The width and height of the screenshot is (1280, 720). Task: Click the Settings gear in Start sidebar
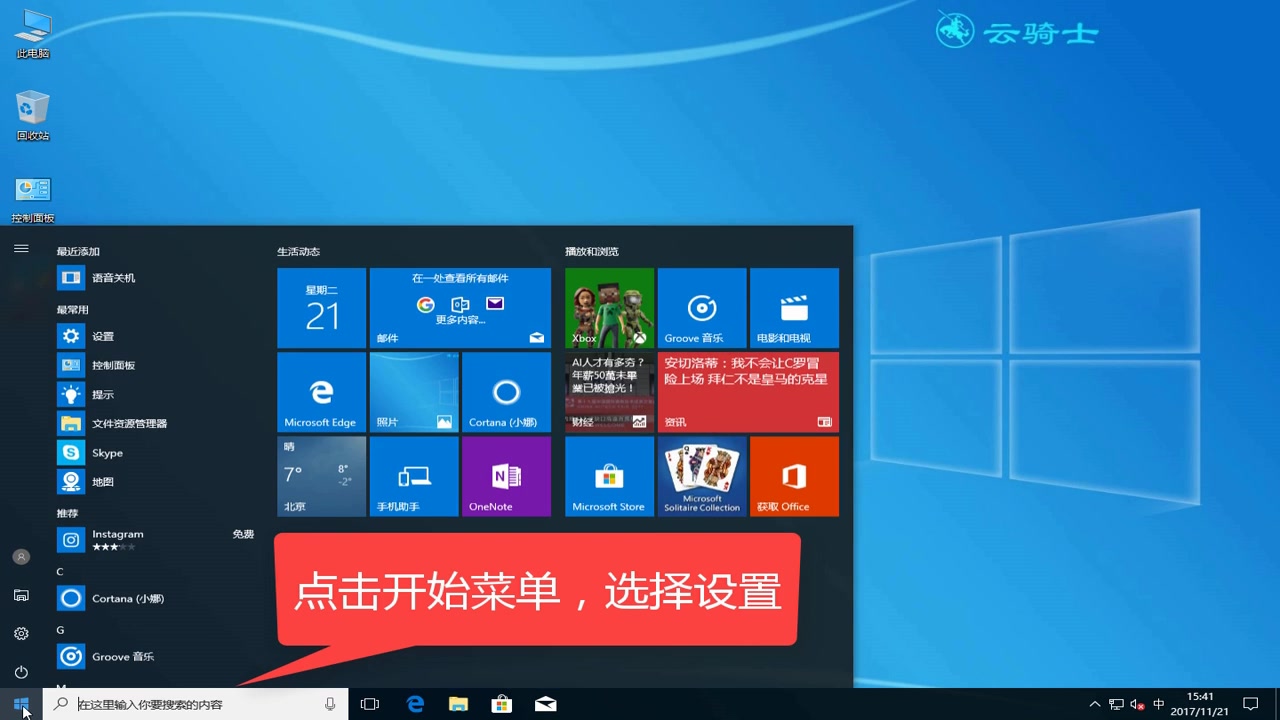(x=21, y=633)
